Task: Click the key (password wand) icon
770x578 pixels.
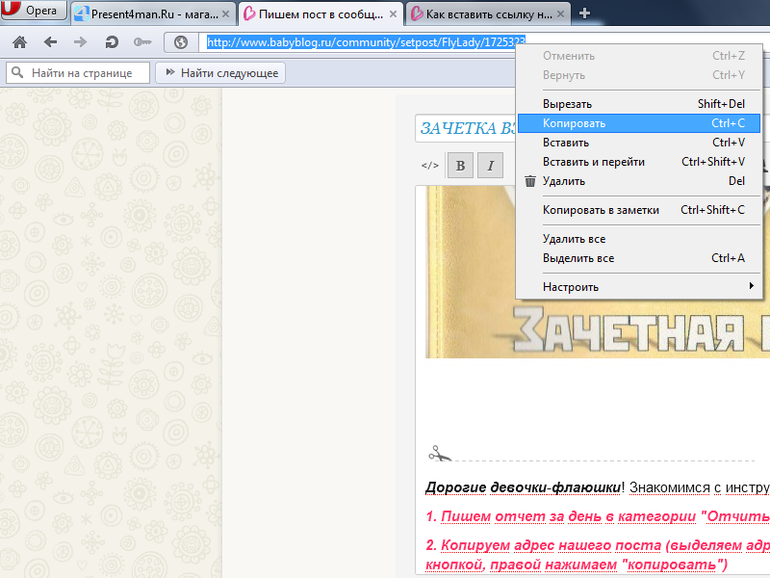Action: pos(143,42)
